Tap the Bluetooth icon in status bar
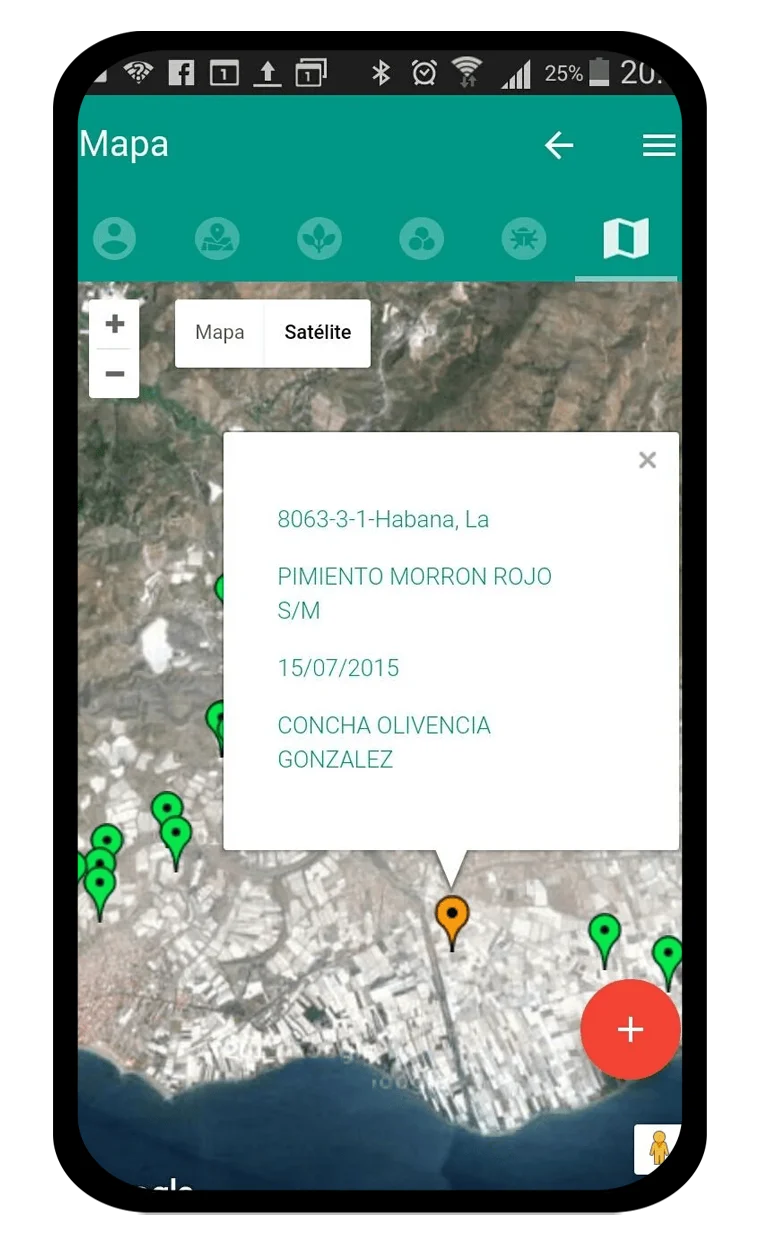The height and width of the screenshot is (1251, 758). (x=380, y=73)
